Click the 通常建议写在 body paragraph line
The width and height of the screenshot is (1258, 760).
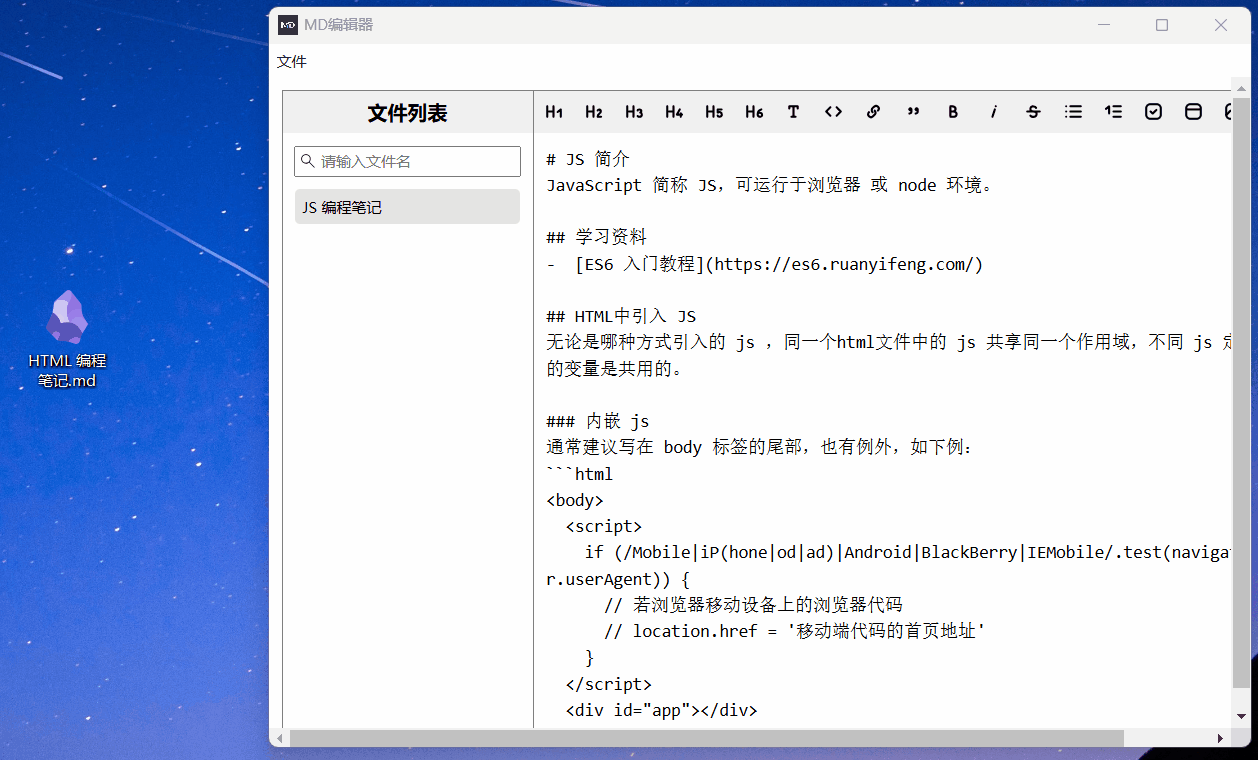pyautogui.click(x=760, y=447)
